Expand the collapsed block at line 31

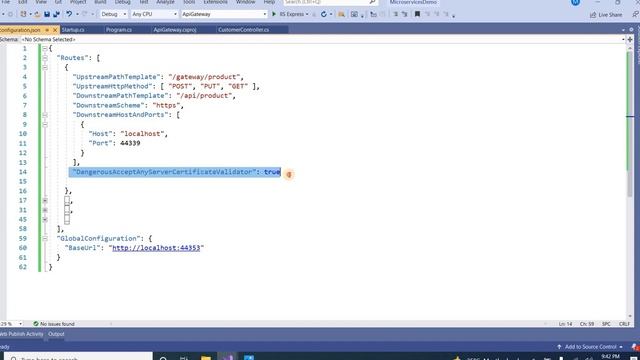click(x=45, y=210)
